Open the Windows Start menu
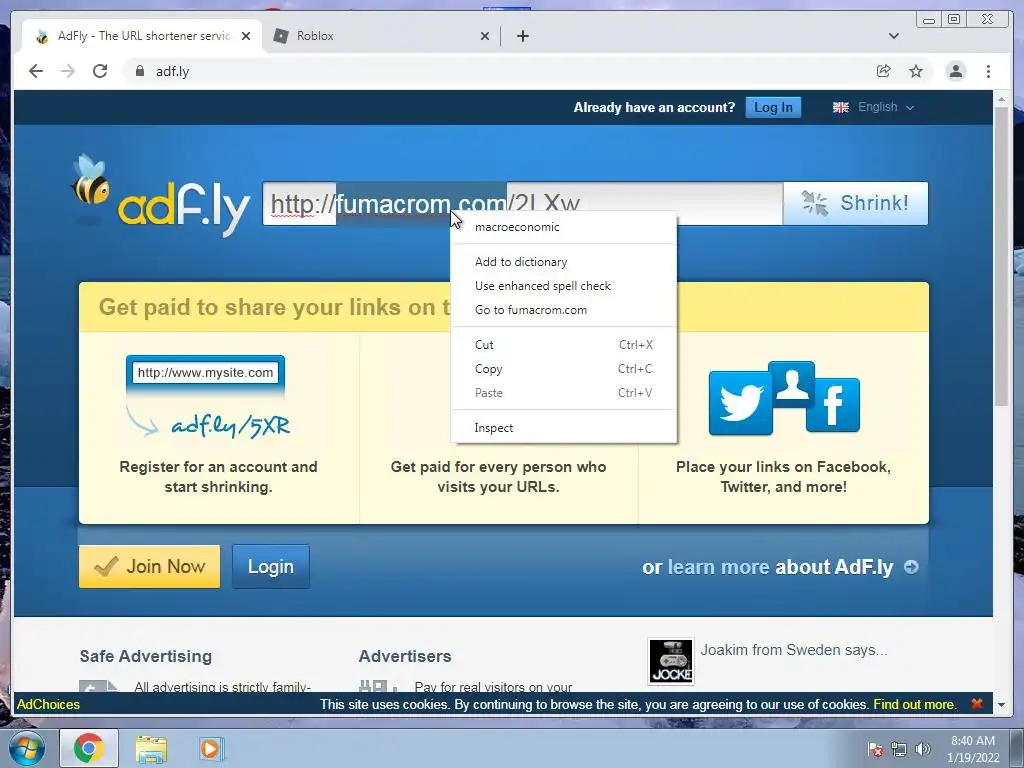This screenshot has height=768, width=1024. click(x=26, y=748)
